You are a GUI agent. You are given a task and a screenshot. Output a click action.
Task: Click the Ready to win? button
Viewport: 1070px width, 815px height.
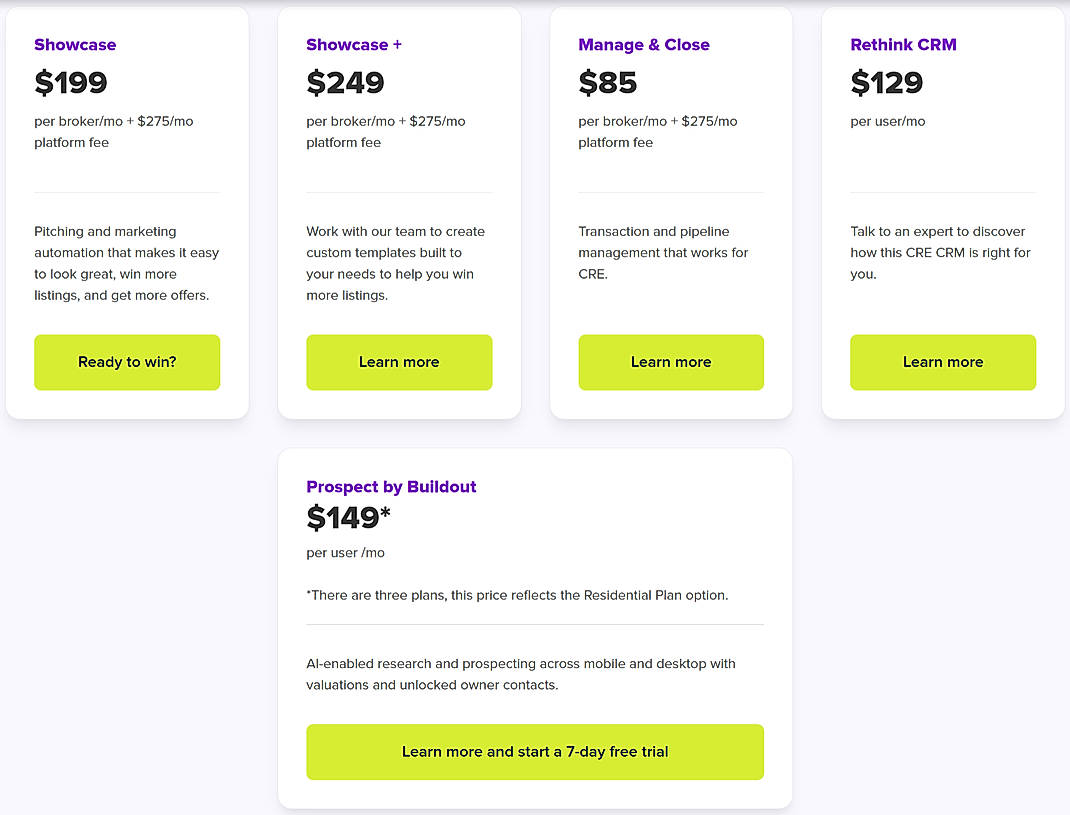coord(126,362)
